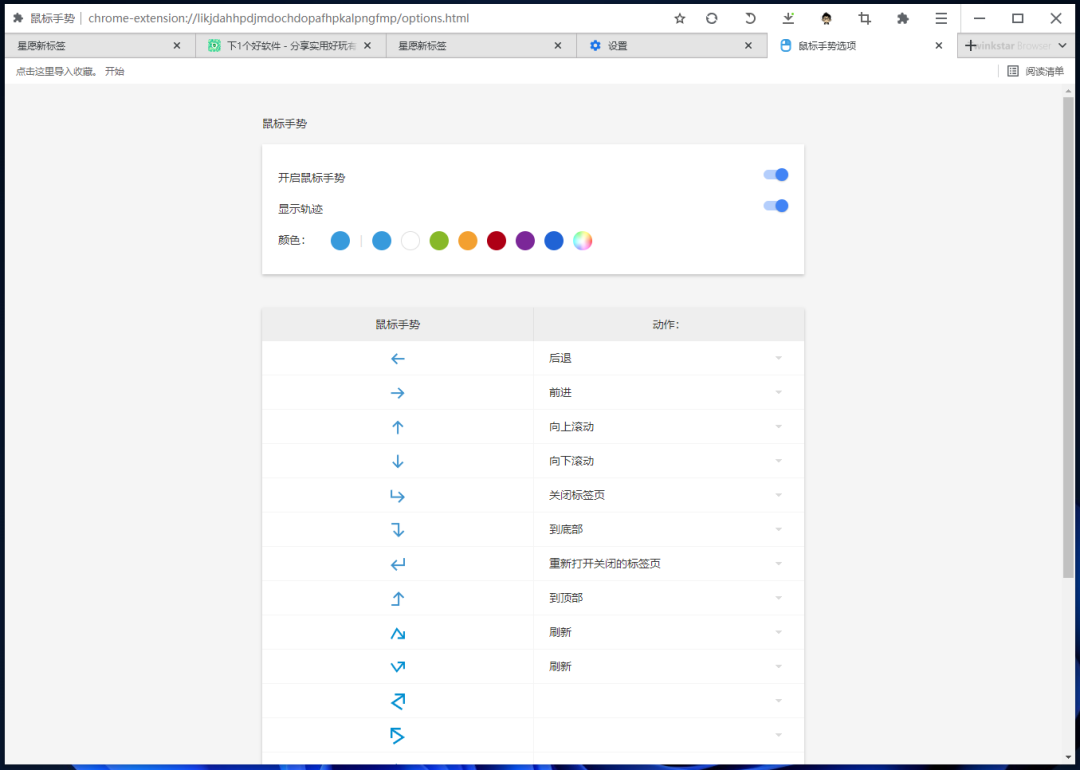
Task: Open the action dropdown for 后退
Action: [x=779, y=358]
